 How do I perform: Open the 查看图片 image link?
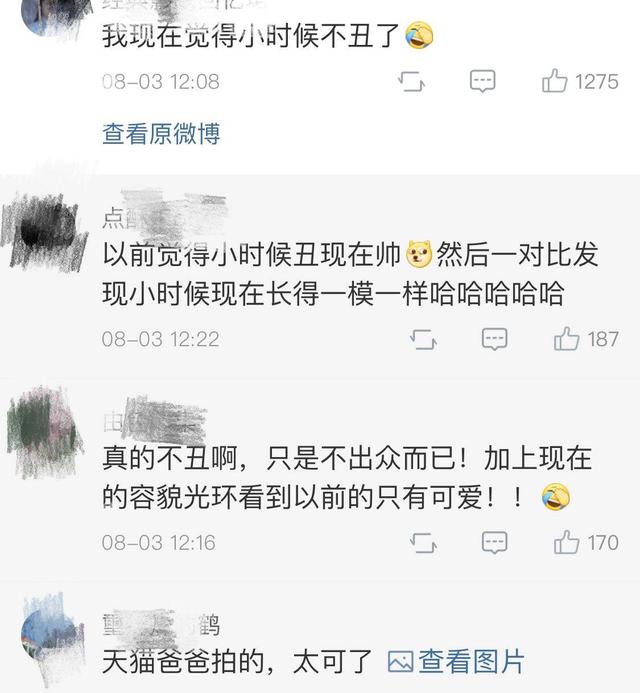coord(471,662)
